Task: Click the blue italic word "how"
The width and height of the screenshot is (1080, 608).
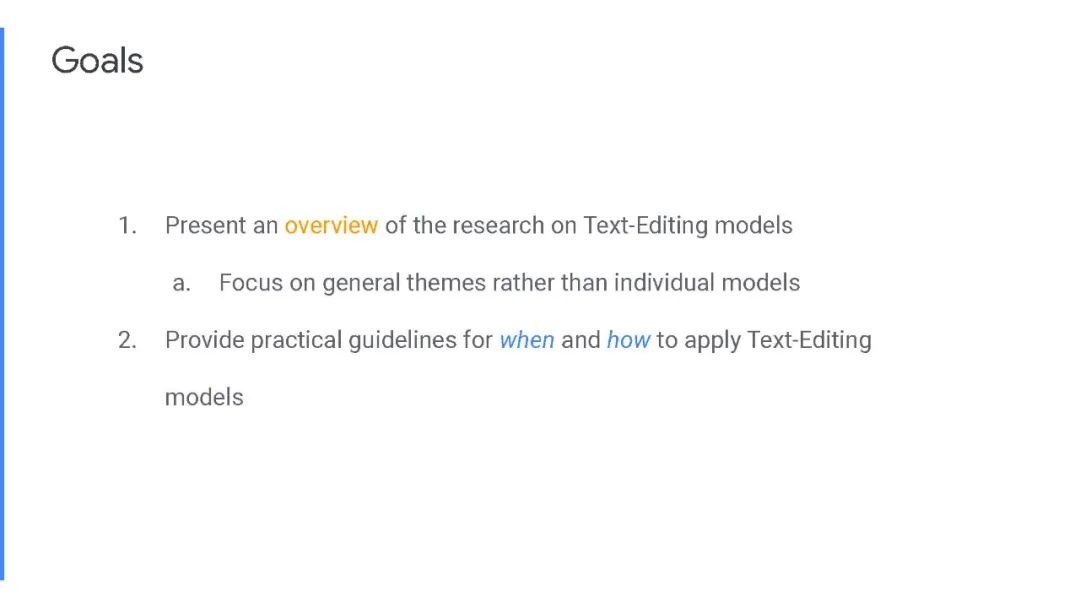Action: click(628, 340)
